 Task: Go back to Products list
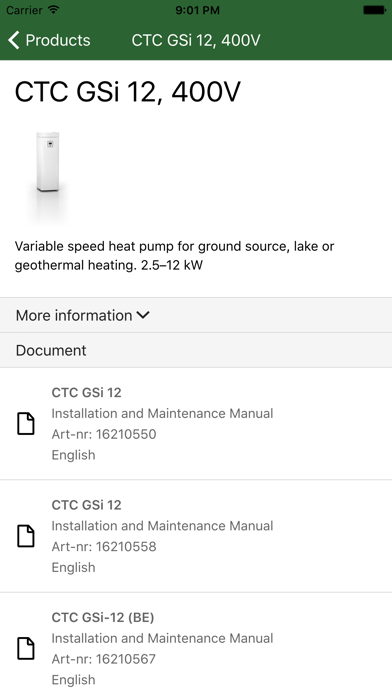49,40
